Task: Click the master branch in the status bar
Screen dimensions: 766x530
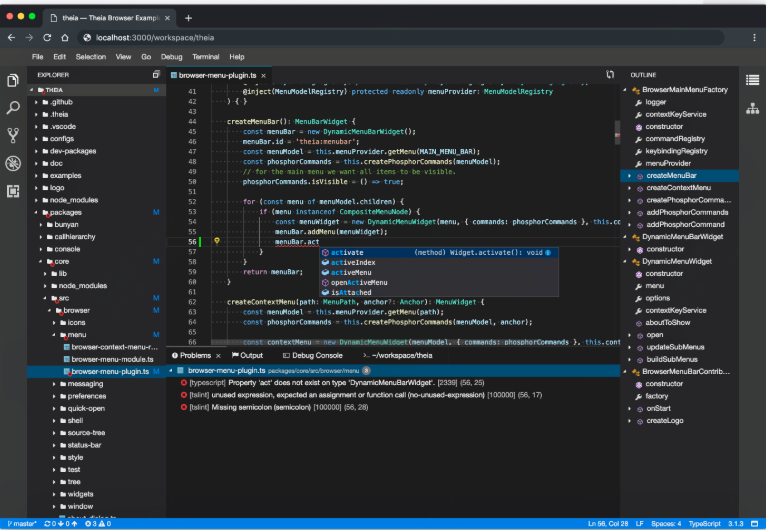Action: (x=22, y=523)
